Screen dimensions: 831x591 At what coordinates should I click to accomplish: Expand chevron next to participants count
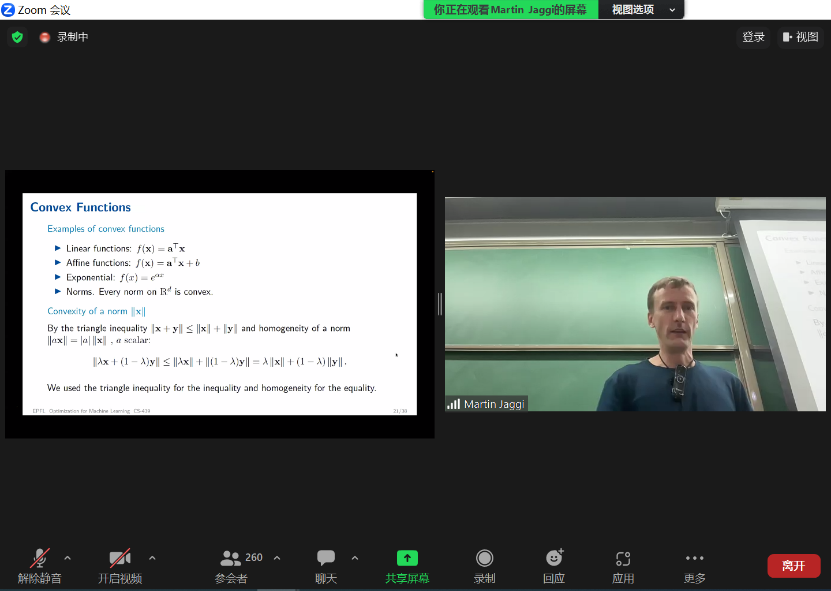tap(277, 558)
